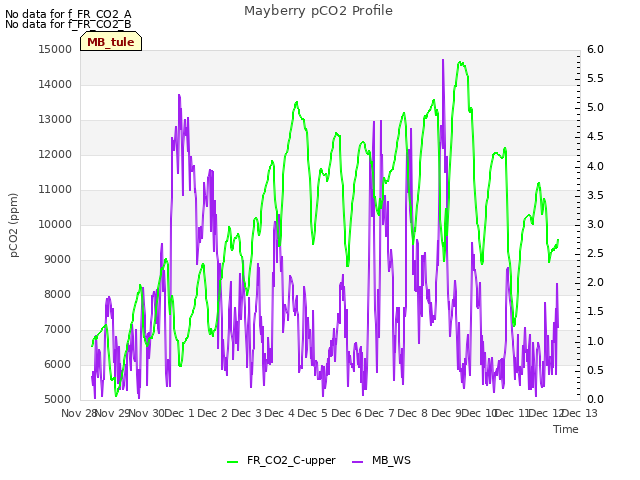Click the pCO2 (ppm) y-axis label
The width and height of the screenshot is (640, 480).
(x=14, y=225)
